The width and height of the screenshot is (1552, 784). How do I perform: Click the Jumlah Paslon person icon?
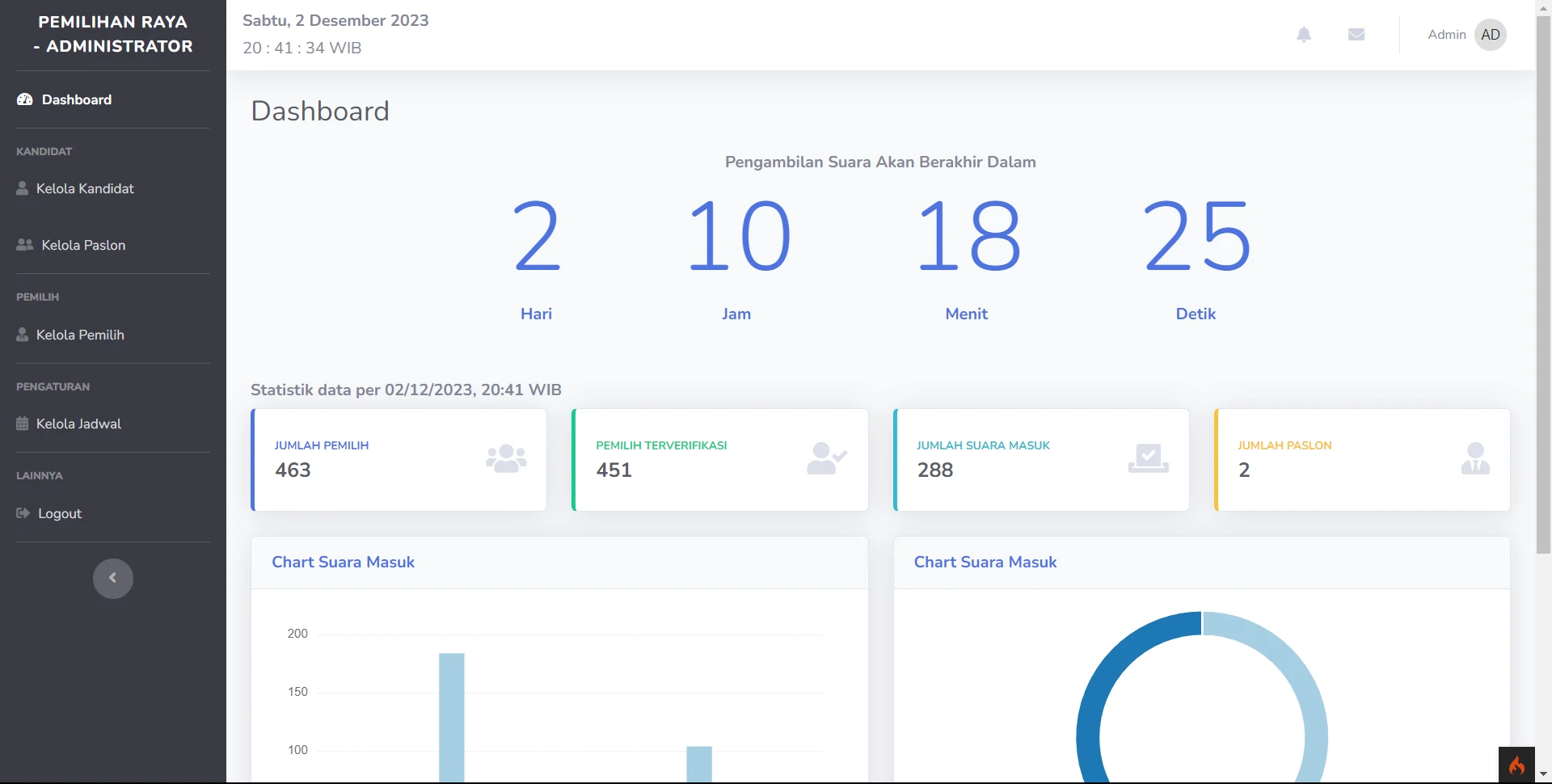click(x=1475, y=459)
